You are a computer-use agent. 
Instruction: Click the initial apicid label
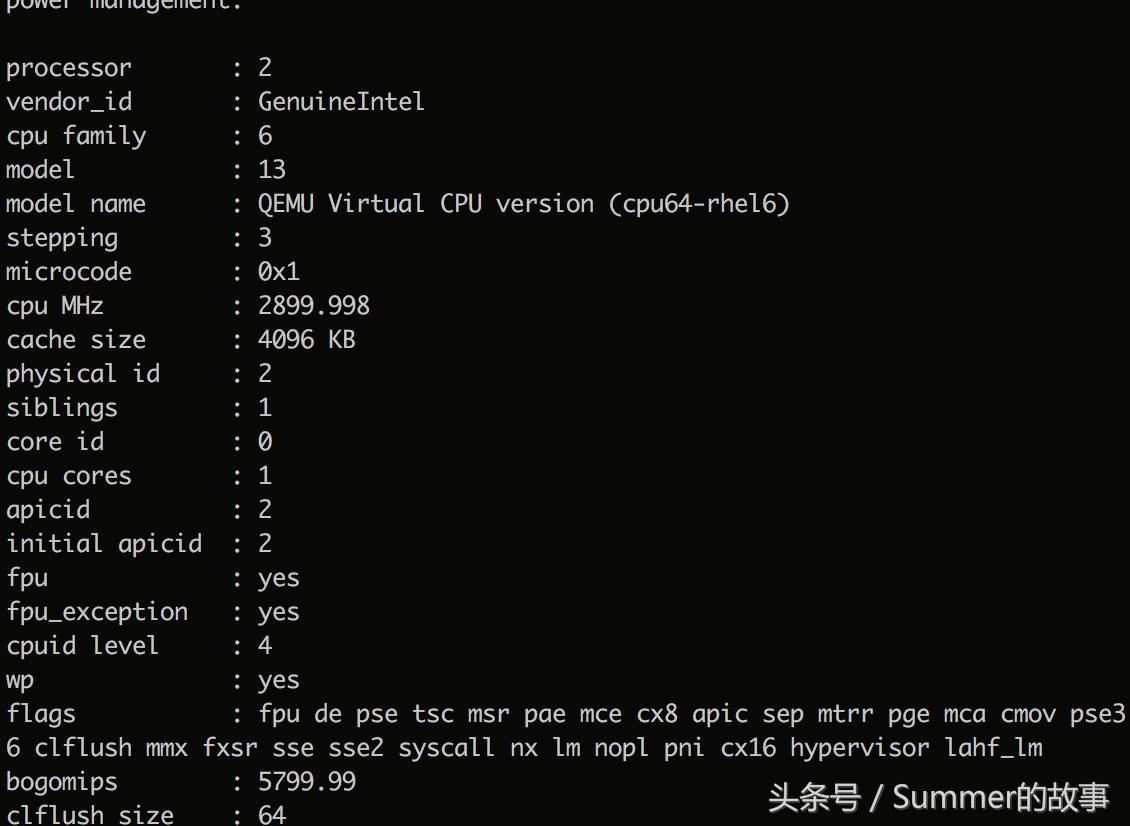coord(104,544)
